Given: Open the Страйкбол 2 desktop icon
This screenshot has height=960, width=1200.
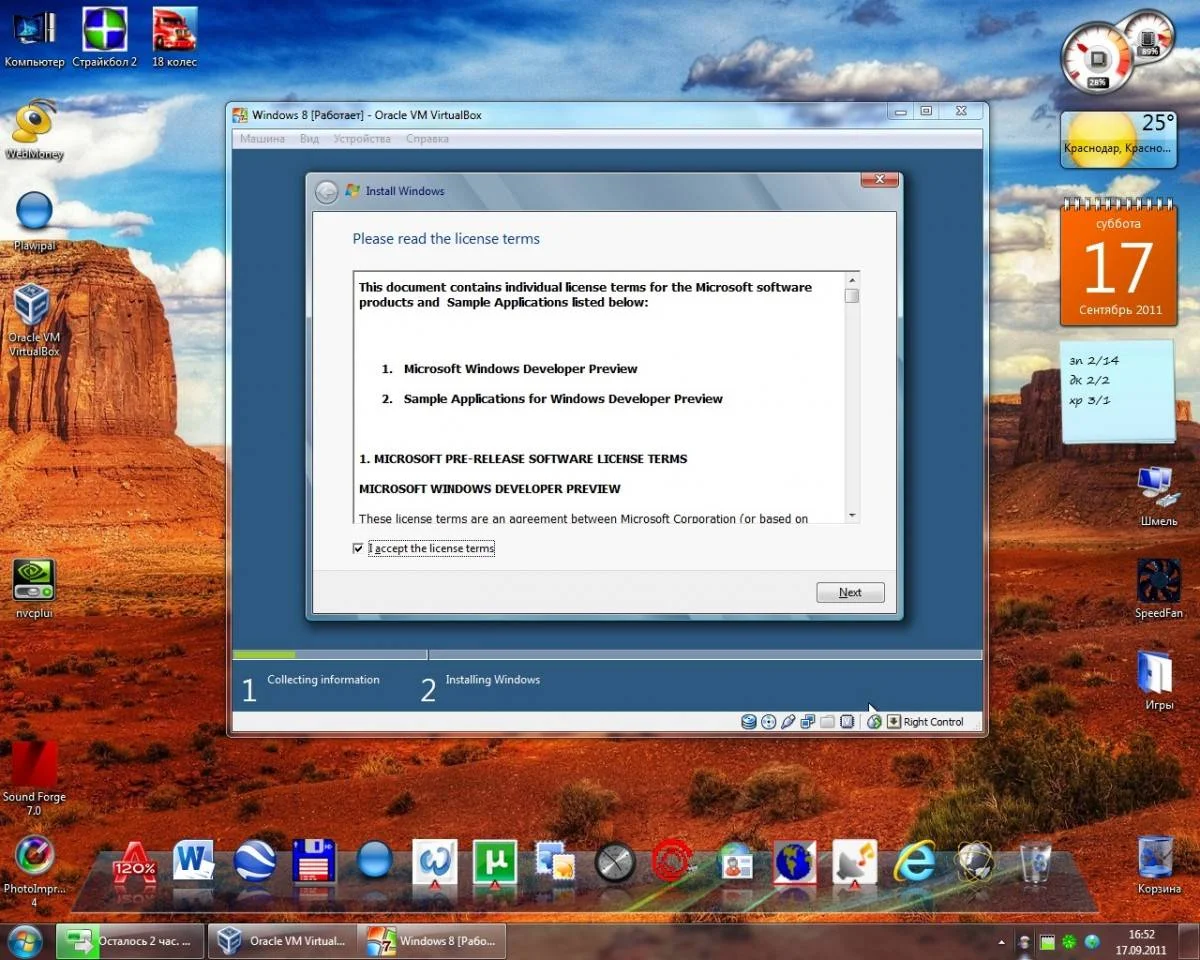Looking at the screenshot, I should click(105, 38).
